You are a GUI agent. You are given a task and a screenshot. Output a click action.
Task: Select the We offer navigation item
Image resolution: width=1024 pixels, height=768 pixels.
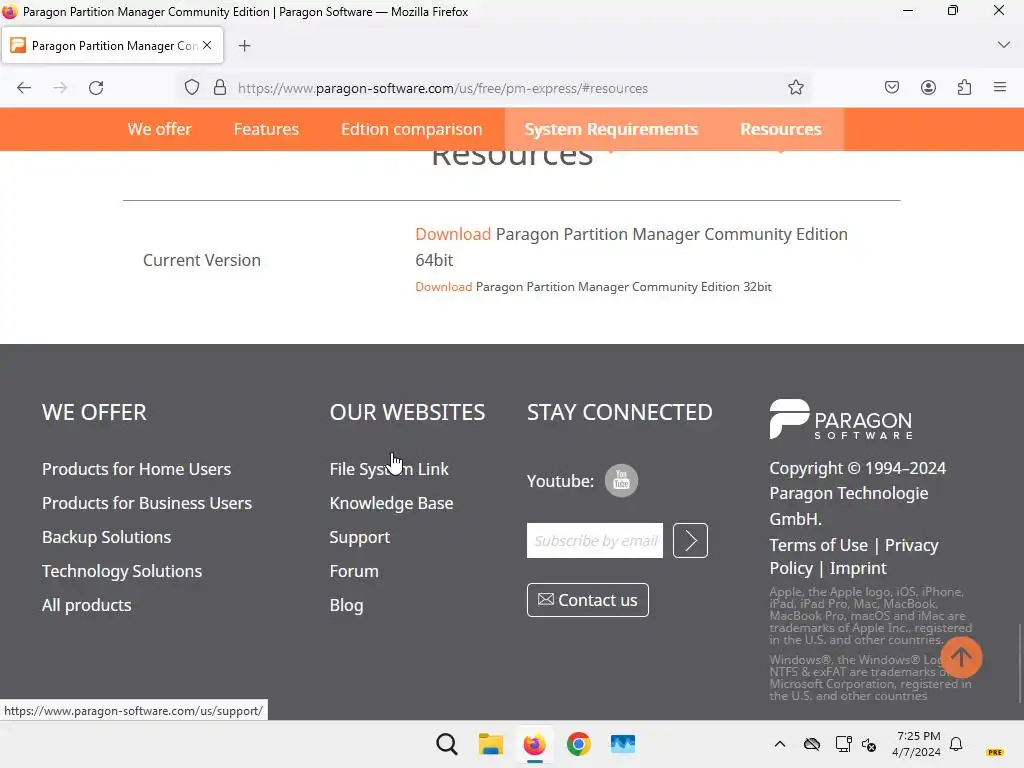click(x=159, y=129)
